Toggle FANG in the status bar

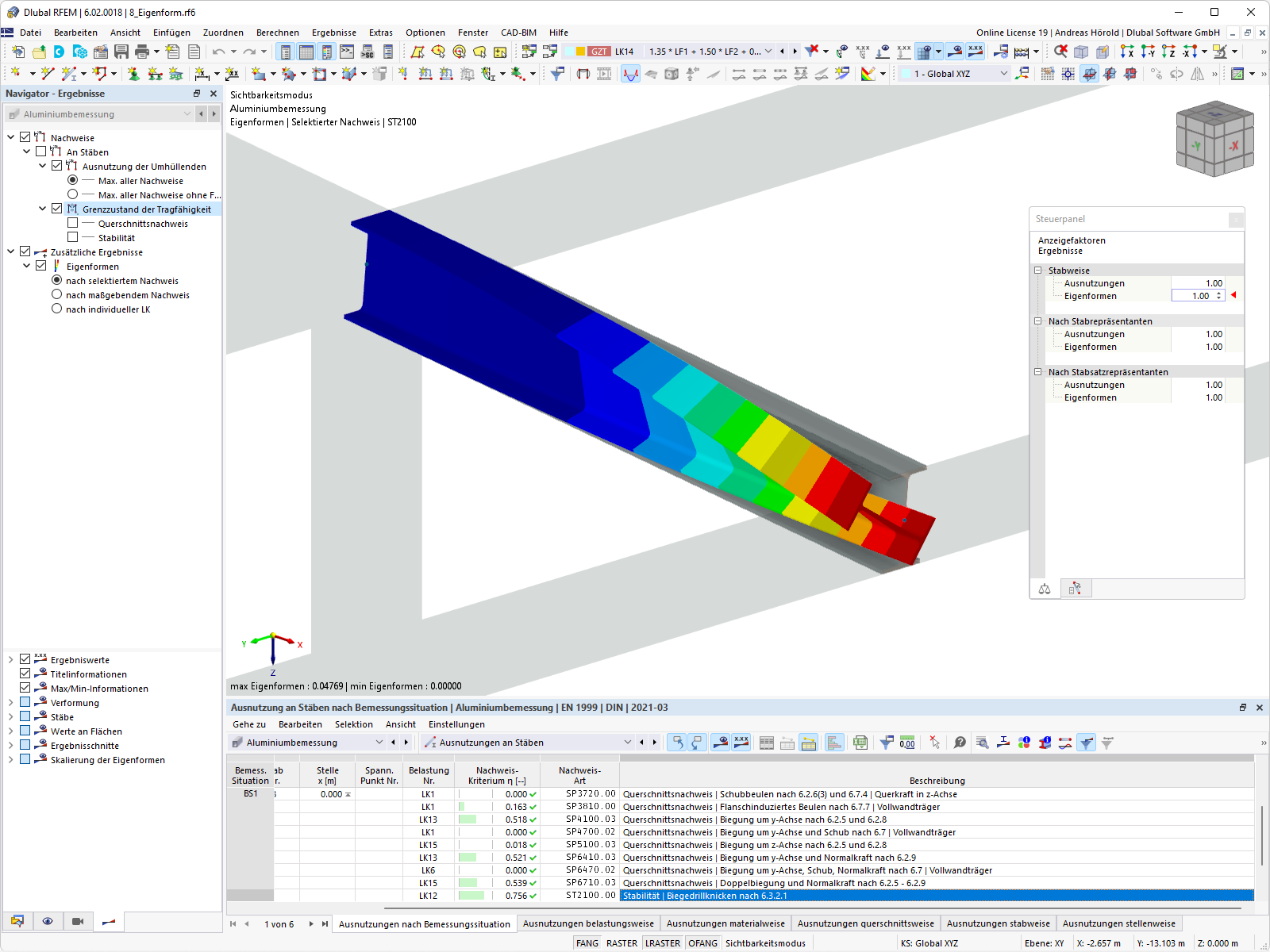(587, 943)
